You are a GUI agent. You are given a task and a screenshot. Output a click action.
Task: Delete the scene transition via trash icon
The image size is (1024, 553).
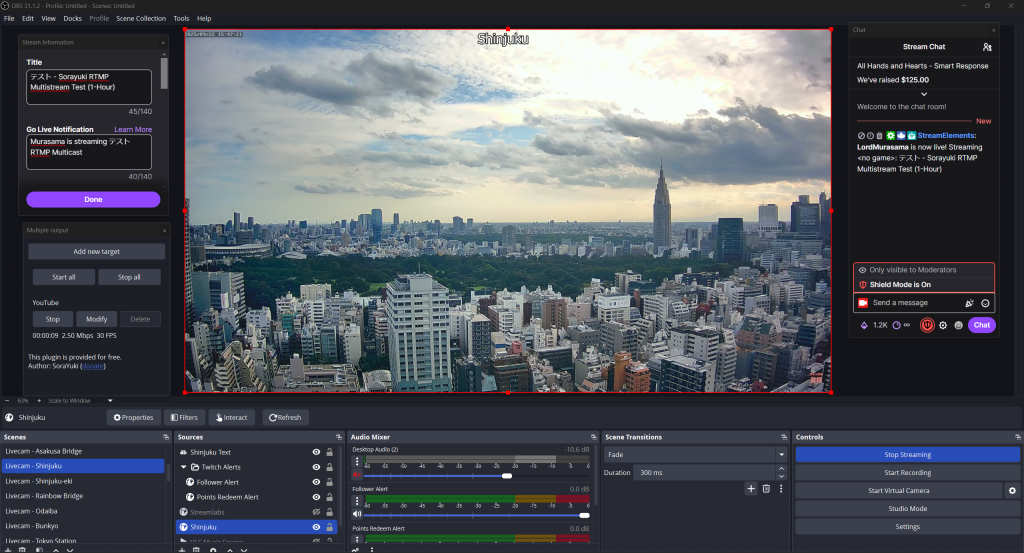click(x=766, y=488)
